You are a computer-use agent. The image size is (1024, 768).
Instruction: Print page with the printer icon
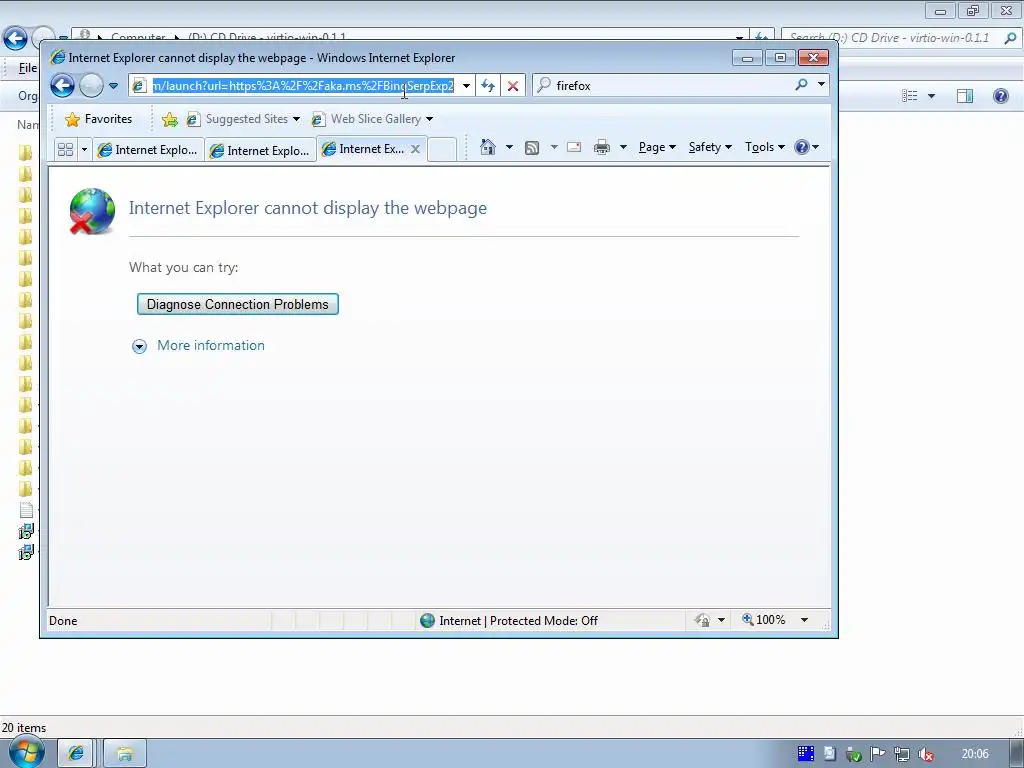[x=601, y=148]
